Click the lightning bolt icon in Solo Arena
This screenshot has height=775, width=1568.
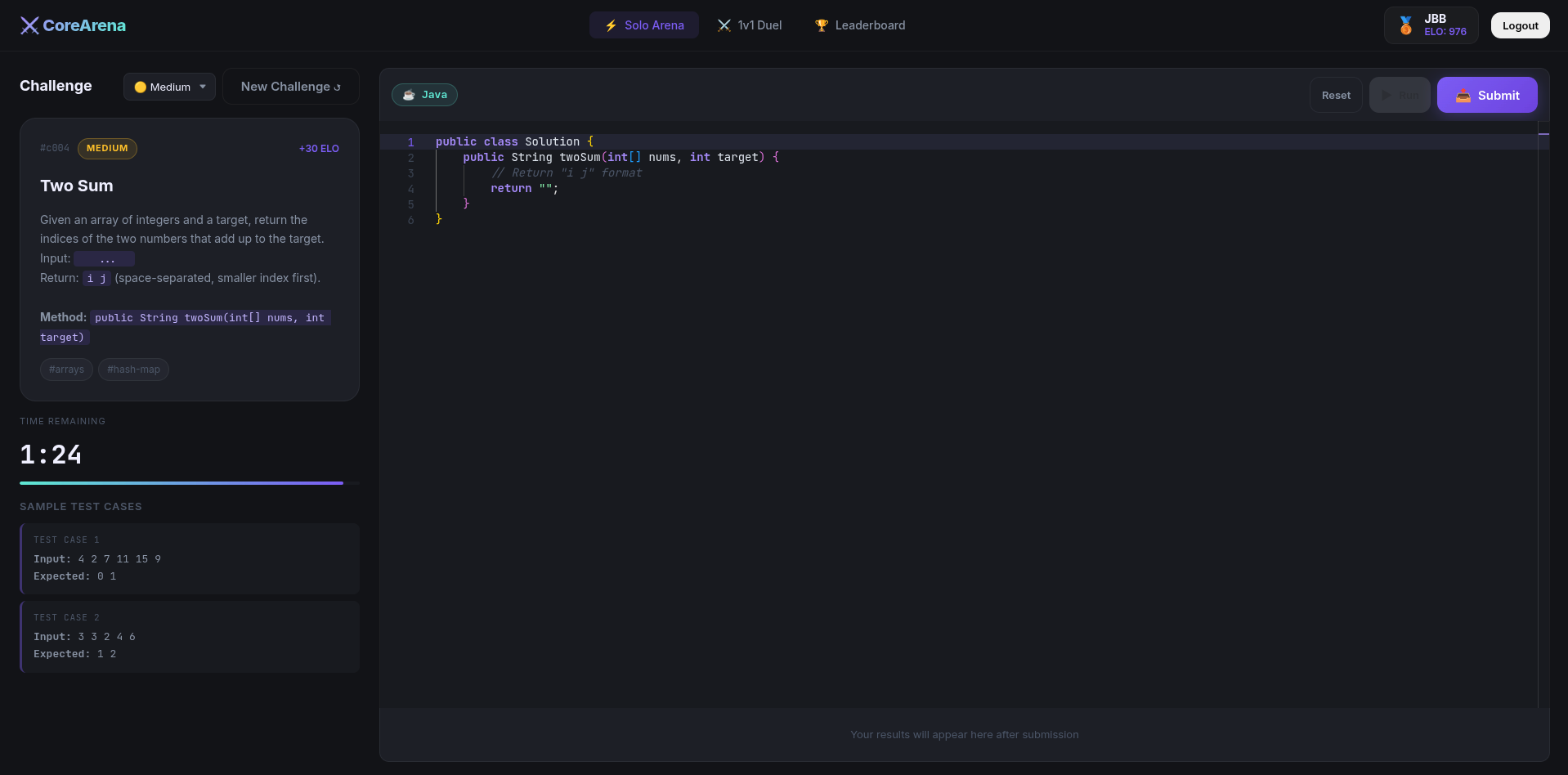coord(611,25)
